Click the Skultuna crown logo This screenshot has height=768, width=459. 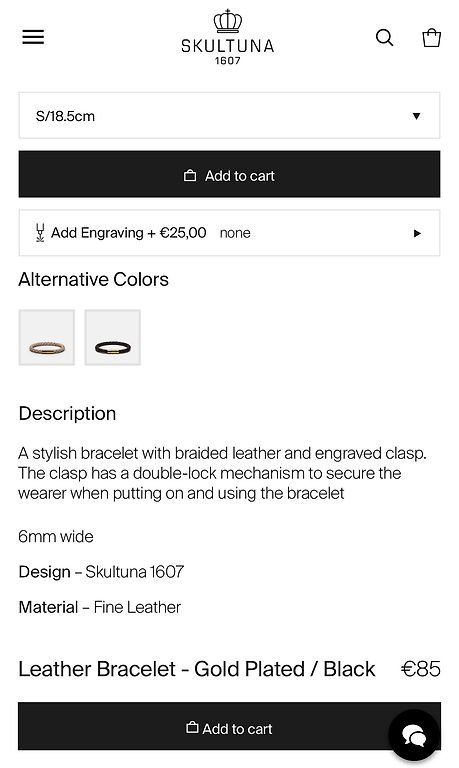(228, 21)
